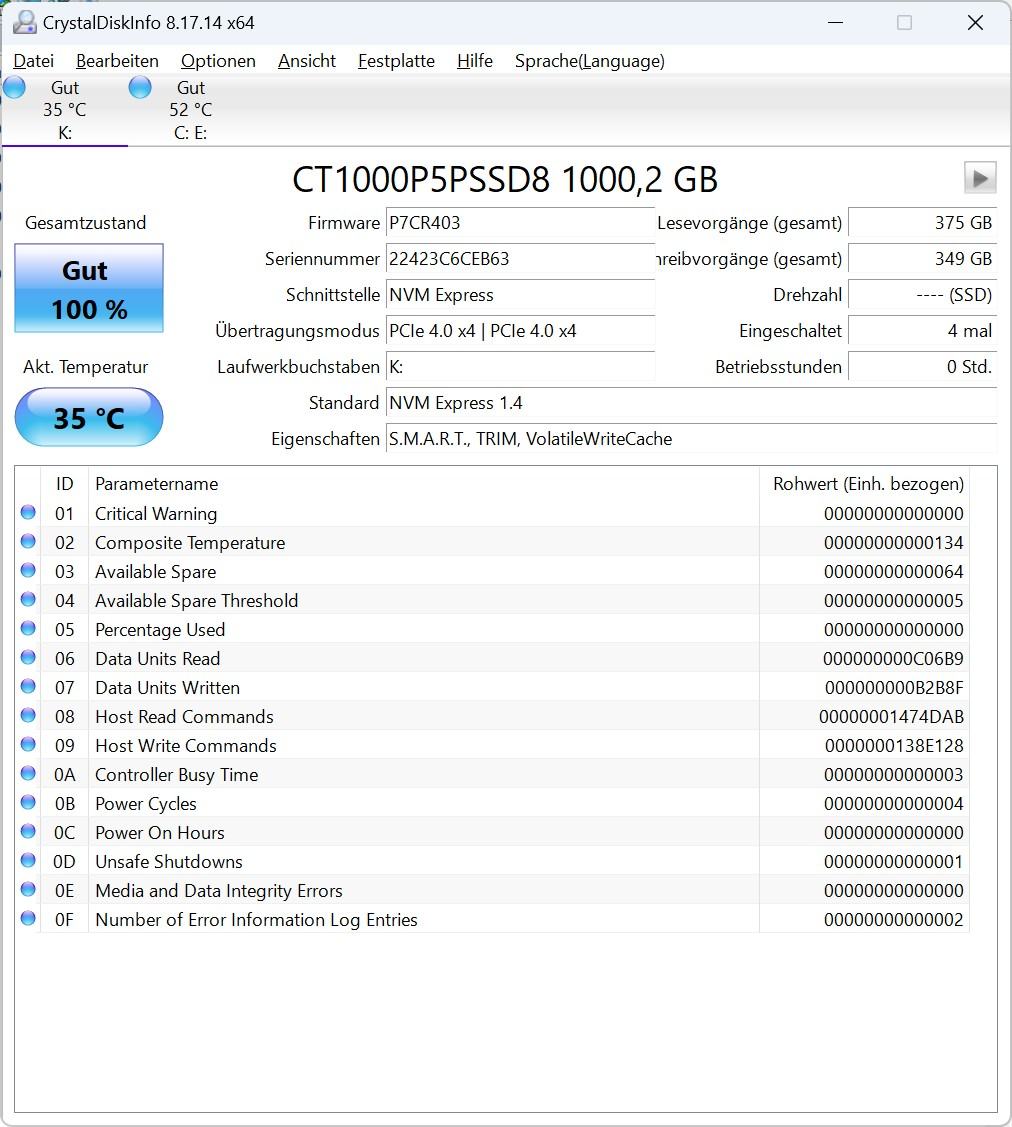Minimize the CrystalDiskInfo window
The width and height of the screenshot is (1012, 1127).
835,22
